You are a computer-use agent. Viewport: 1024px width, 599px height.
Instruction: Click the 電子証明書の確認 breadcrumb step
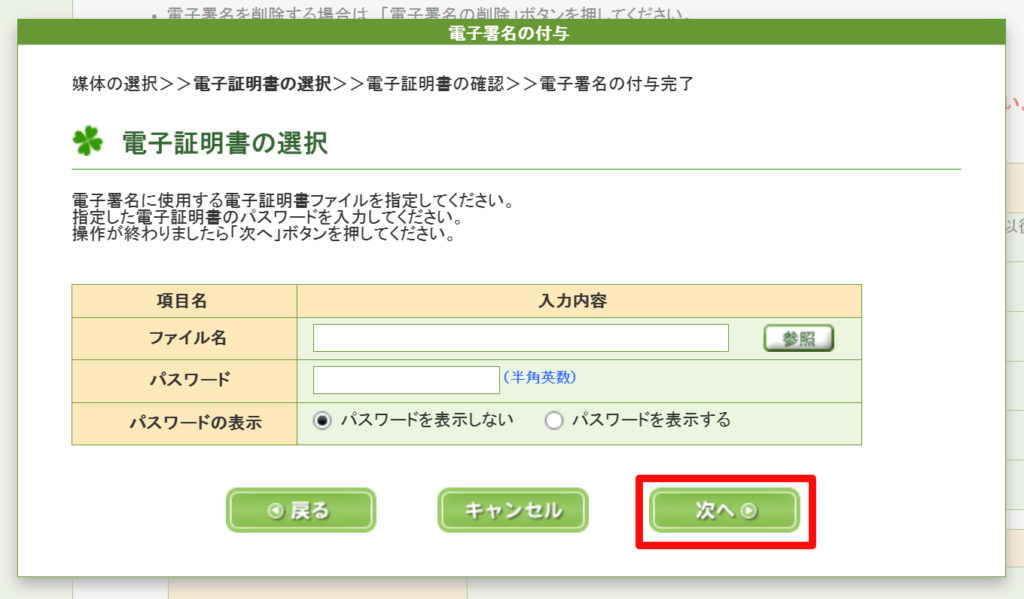click(435, 84)
